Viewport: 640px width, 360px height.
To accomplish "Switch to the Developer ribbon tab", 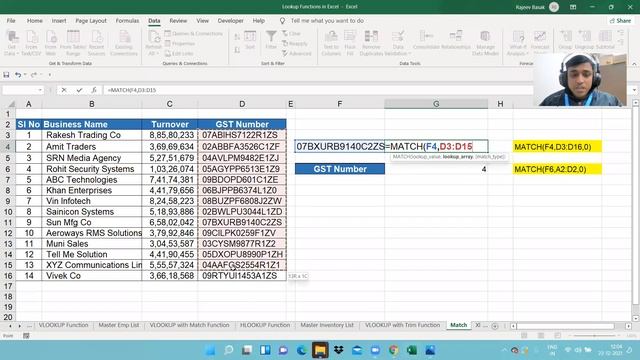I will click(231, 20).
